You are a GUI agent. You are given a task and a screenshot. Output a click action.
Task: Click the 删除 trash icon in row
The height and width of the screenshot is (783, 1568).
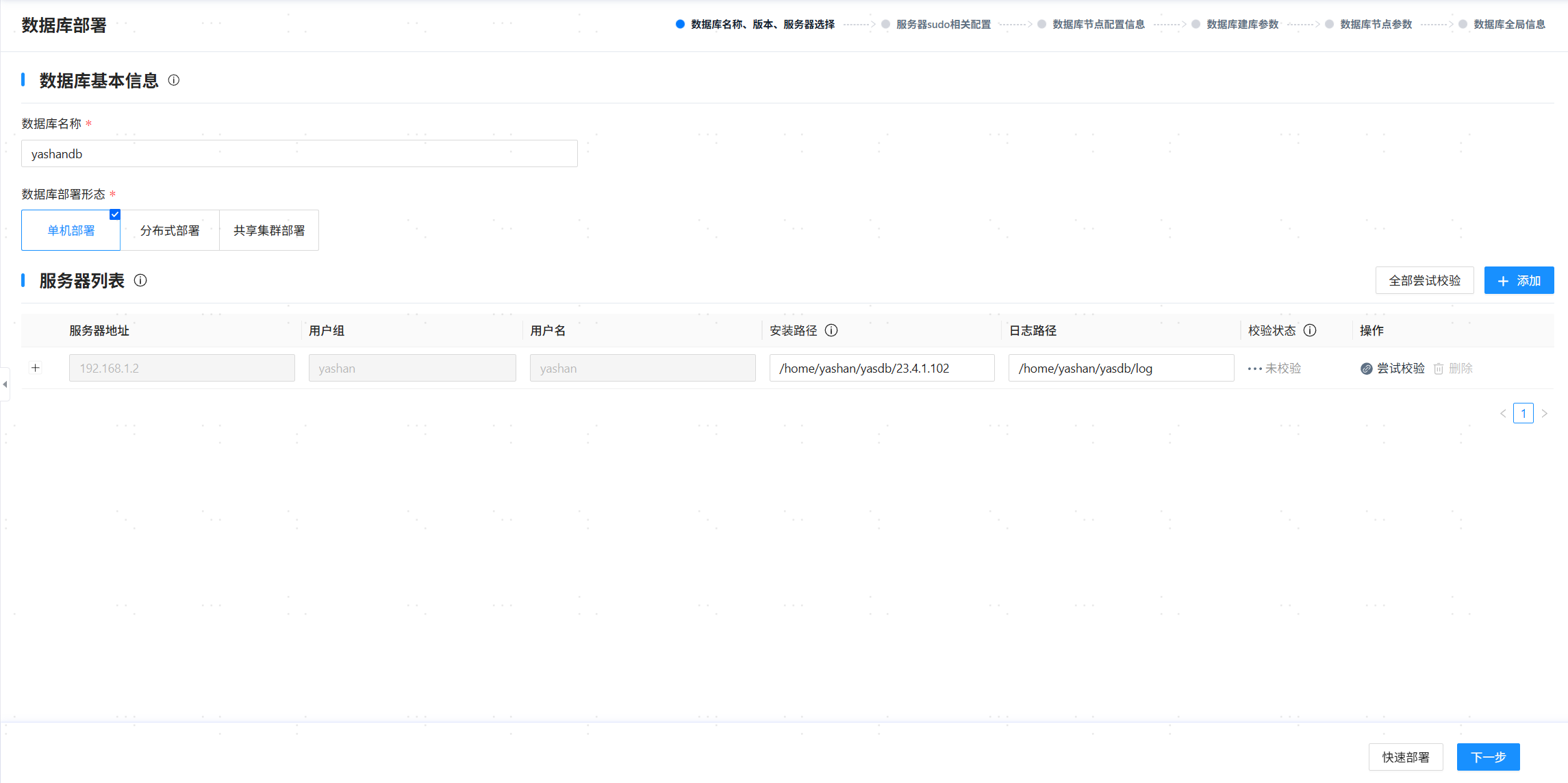1439,369
